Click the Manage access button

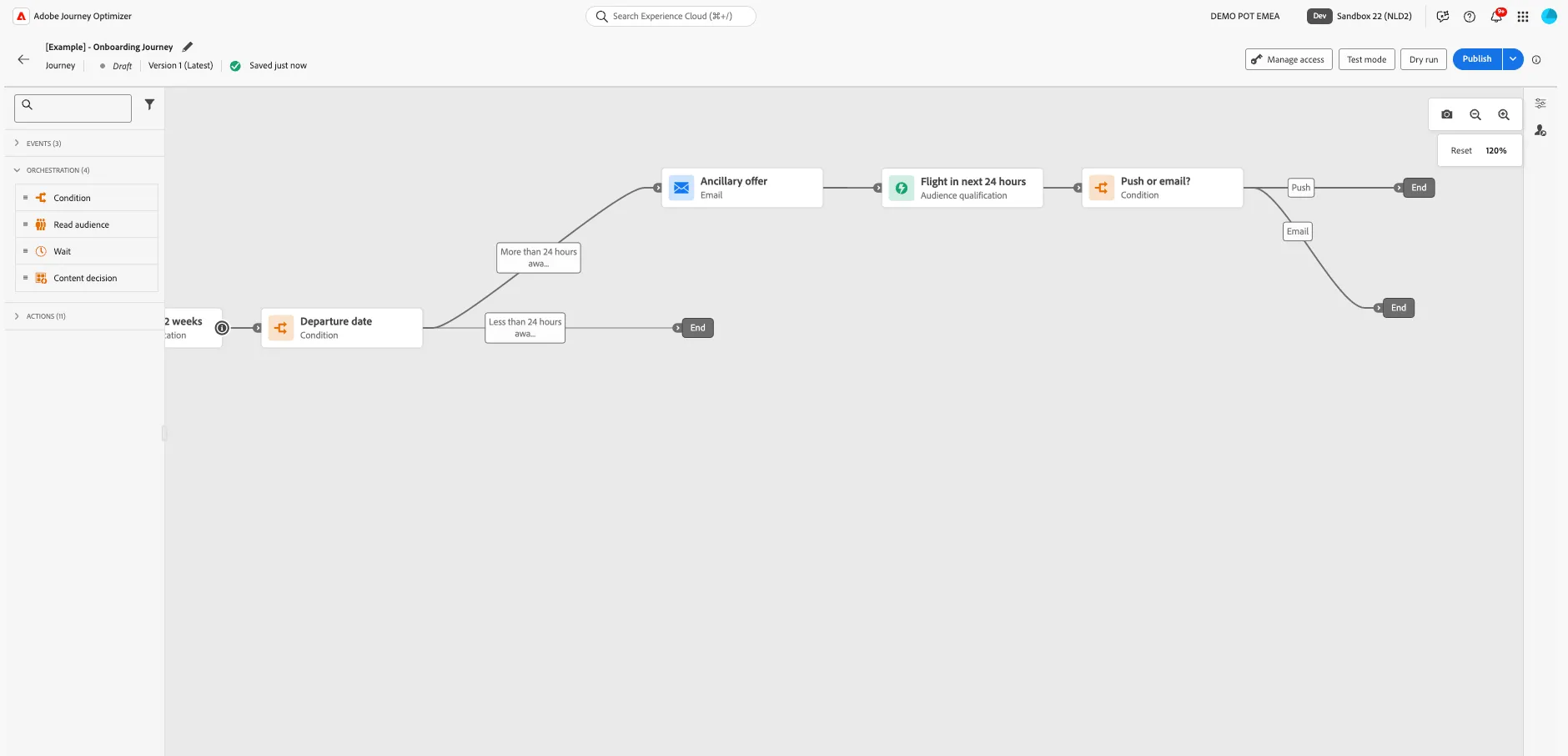(1289, 59)
